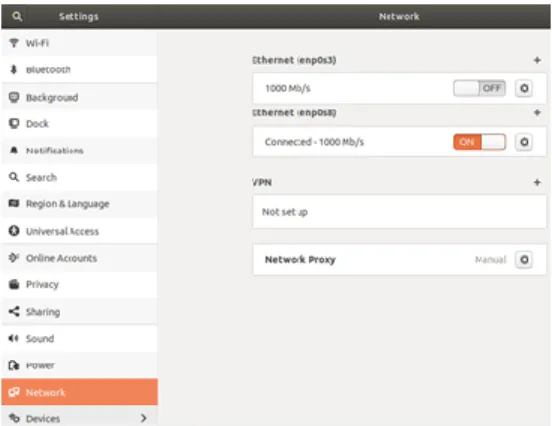
Task: Open Network Proxy gear settings
Action: (524, 259)
